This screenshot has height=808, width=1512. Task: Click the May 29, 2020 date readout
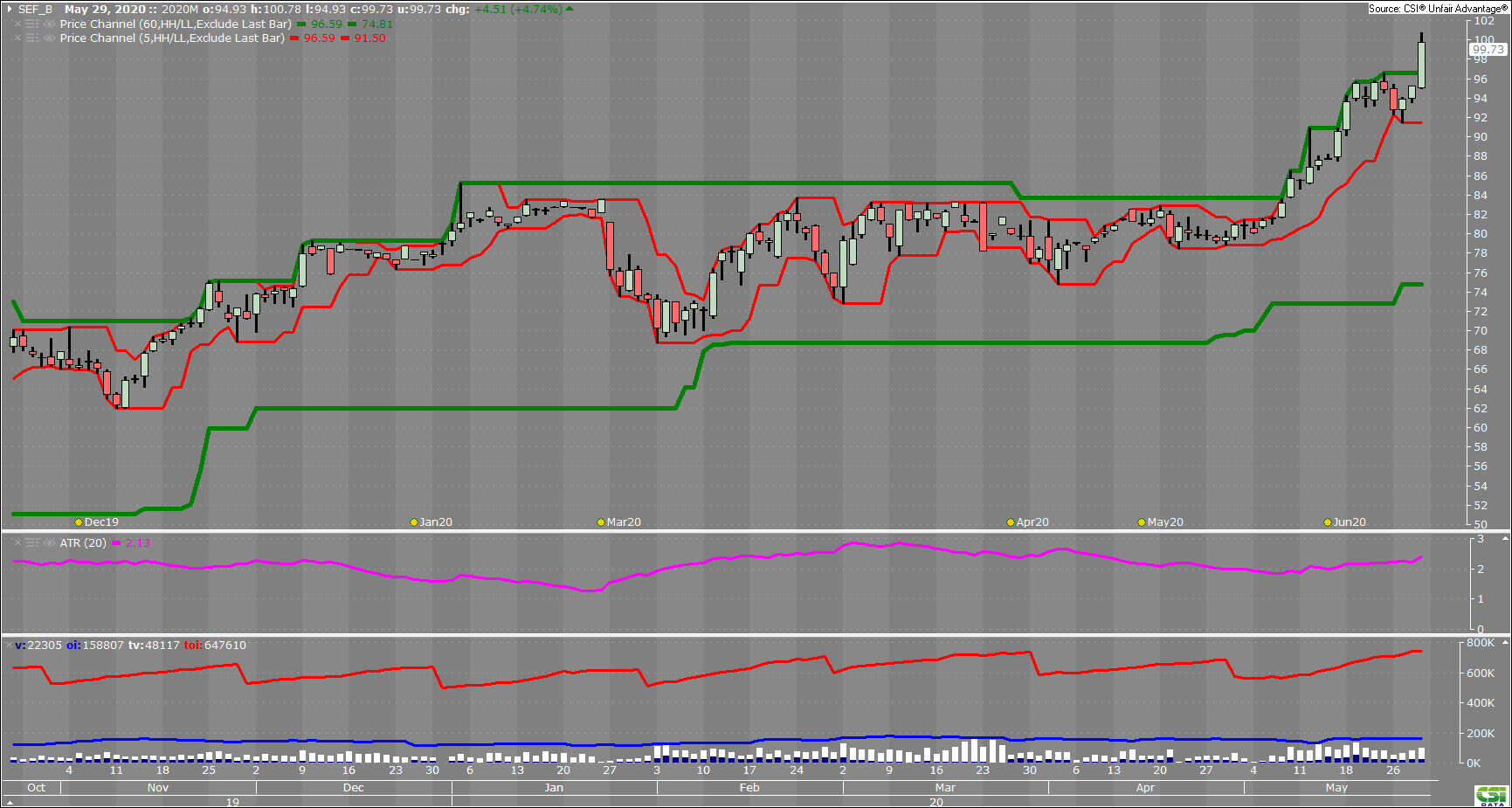click(105, 10)
